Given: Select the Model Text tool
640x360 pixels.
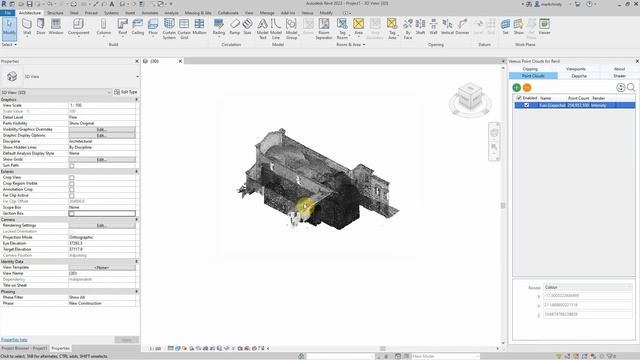Looking at the screenshot, I should tap(263, 29).
